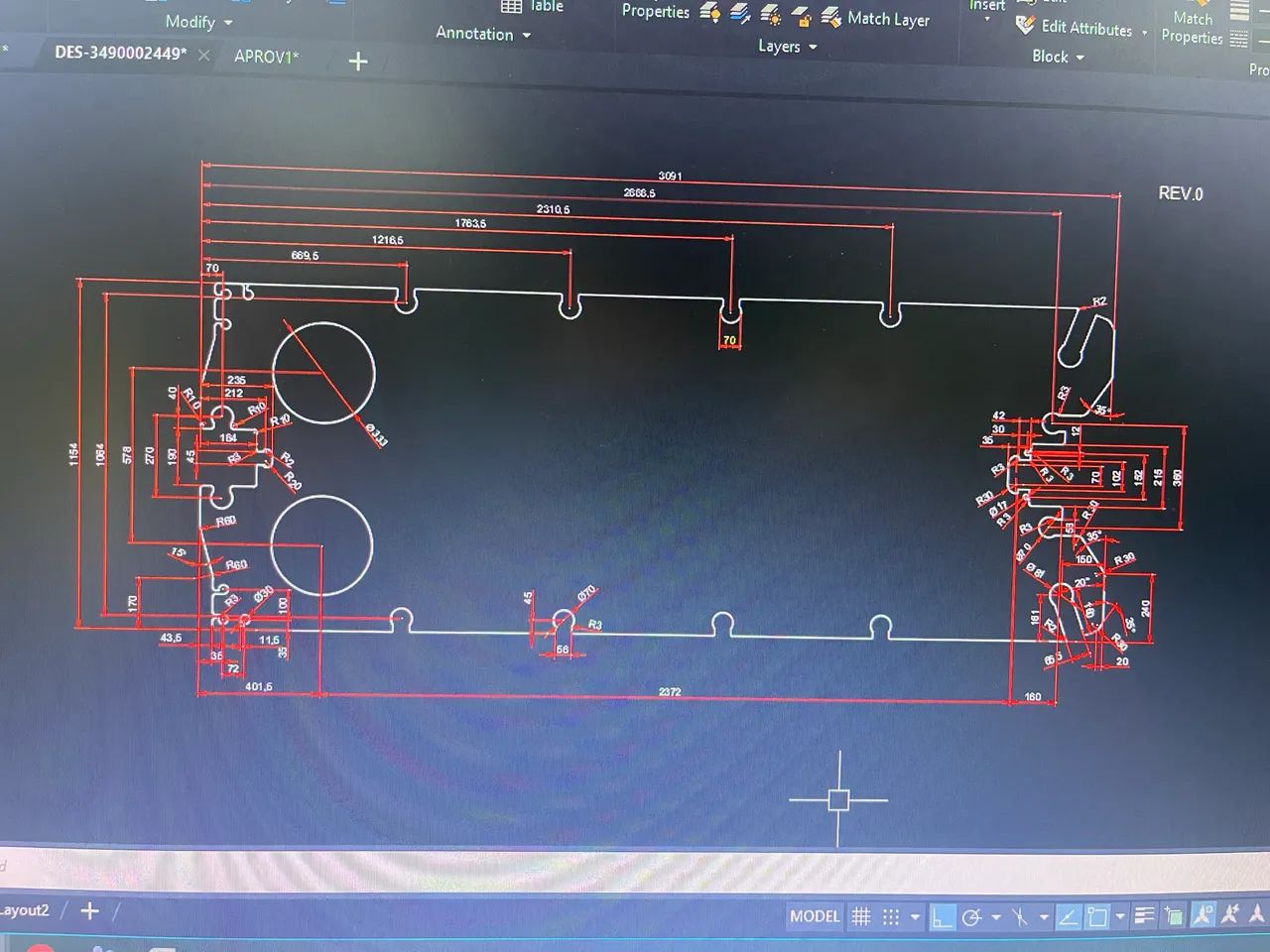Open a new drawing tab with plus
This screenshot has height=952, width=1270.
tap(358, 61)
